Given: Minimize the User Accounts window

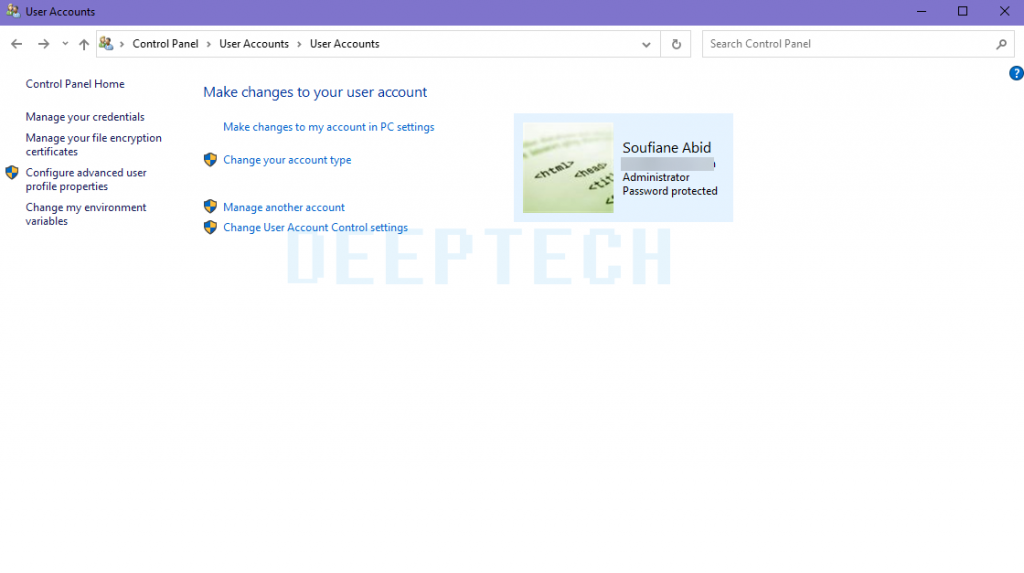Looking at the screenshot, I should pyautogui.click(x=921, y=11).
